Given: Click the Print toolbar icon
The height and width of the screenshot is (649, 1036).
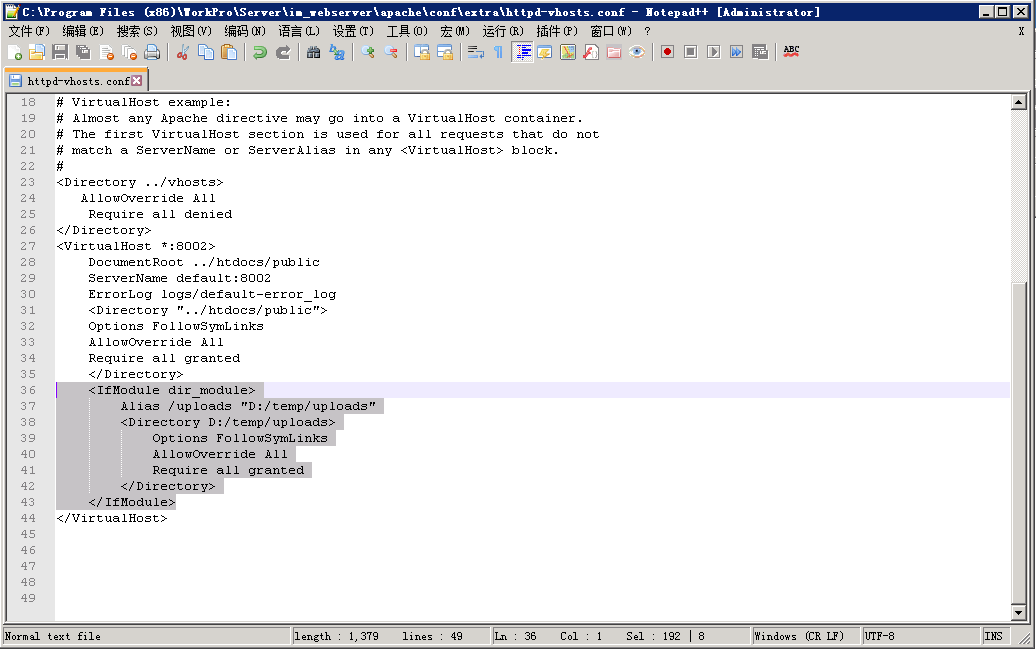Looking at the screenshot, I should pyautogui.click(x=152, y=52).
